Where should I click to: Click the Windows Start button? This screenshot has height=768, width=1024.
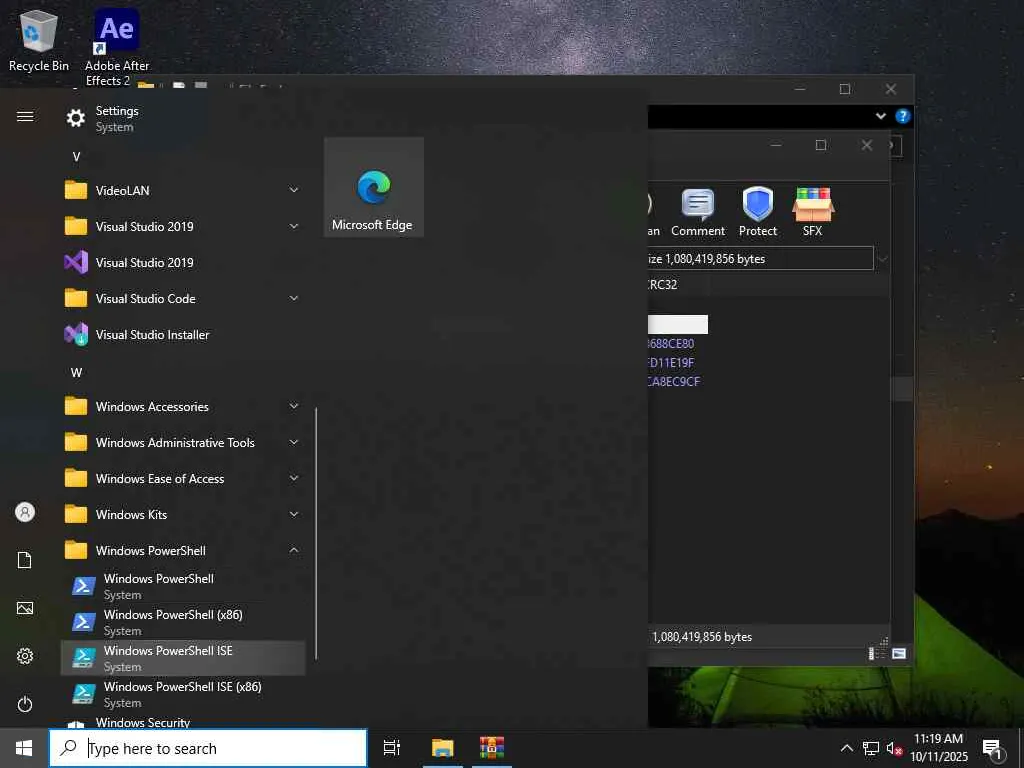pyautogui.click(x=24, y=748)
